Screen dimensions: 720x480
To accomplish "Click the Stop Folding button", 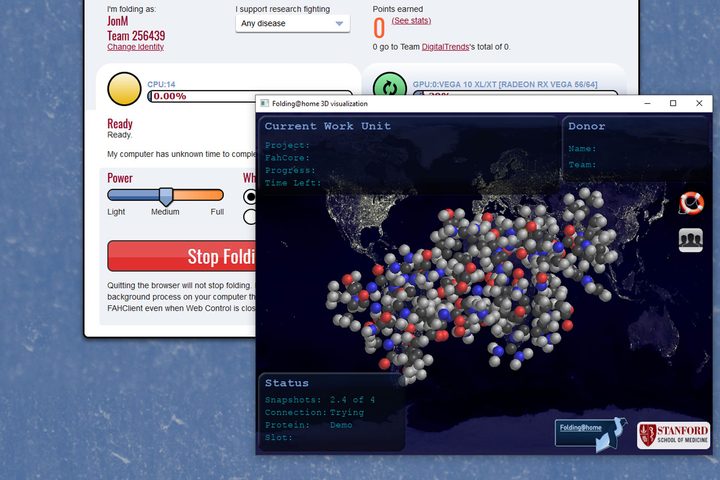I will pos(182,256).
